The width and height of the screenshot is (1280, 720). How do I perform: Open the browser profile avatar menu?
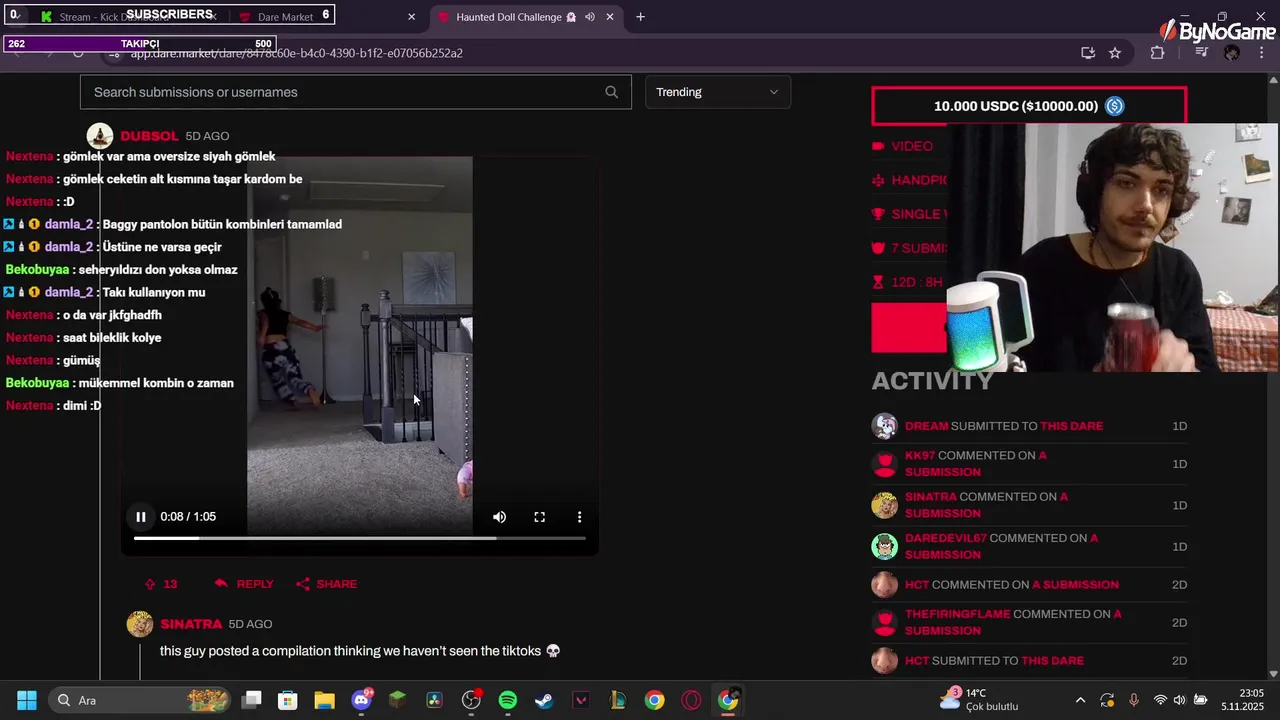click(1232, 53)
